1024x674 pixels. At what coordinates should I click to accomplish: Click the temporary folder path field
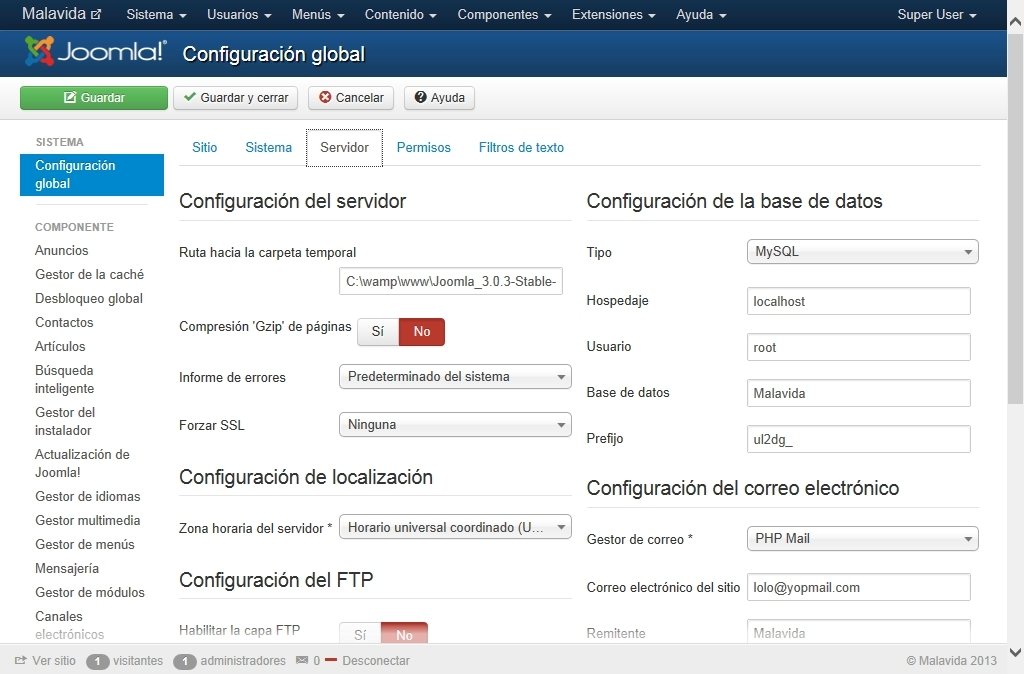tap(451, 281)
